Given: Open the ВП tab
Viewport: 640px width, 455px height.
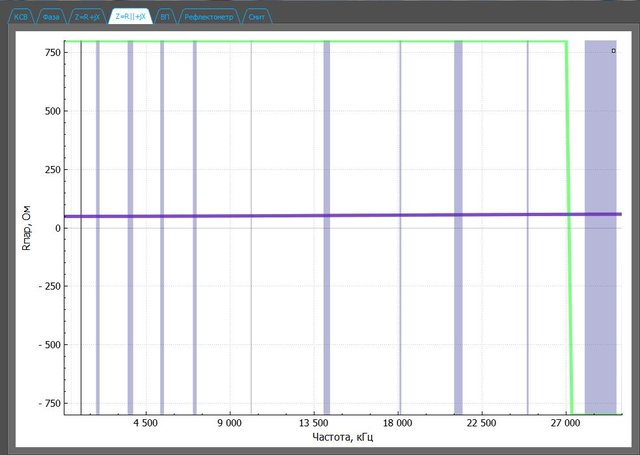Looking at the screenshot, I should click(164, 18).
